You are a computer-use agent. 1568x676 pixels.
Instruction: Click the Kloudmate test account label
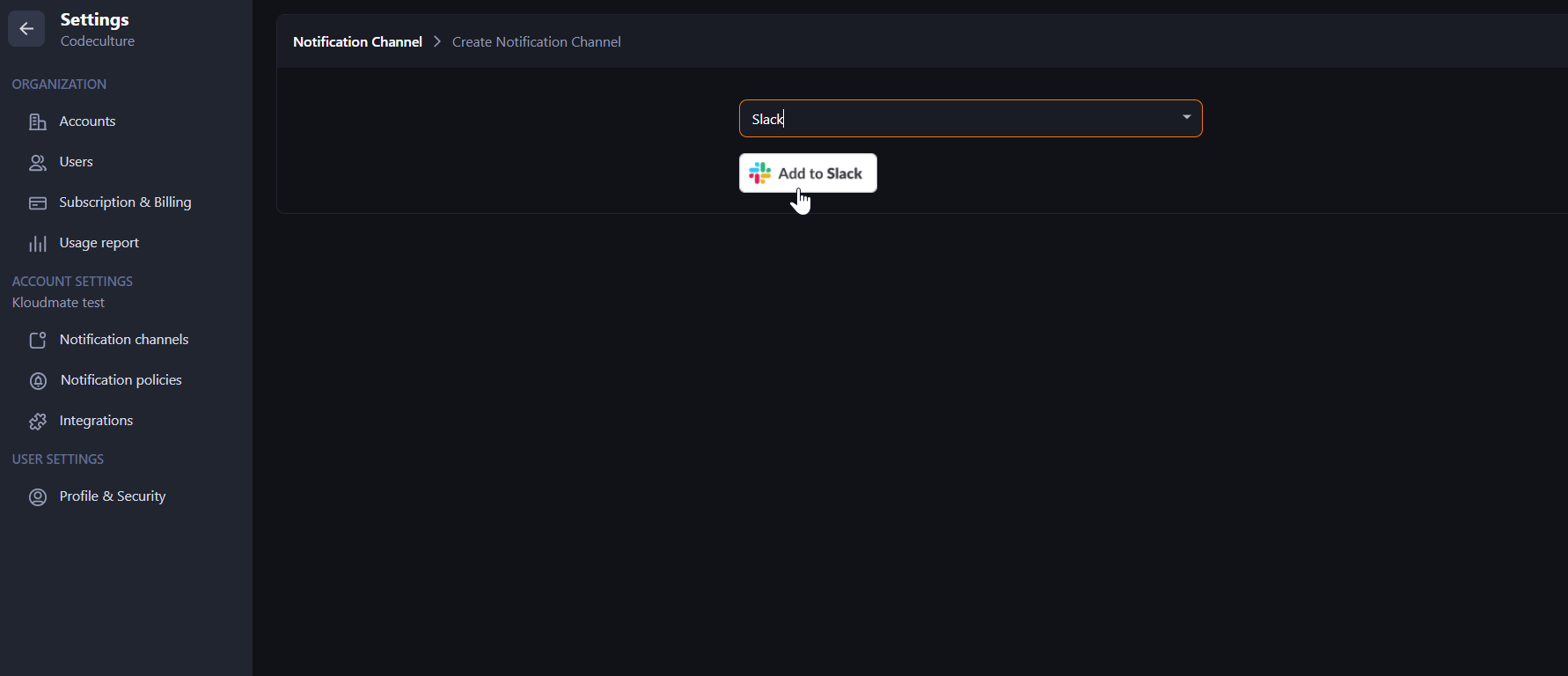58,303
